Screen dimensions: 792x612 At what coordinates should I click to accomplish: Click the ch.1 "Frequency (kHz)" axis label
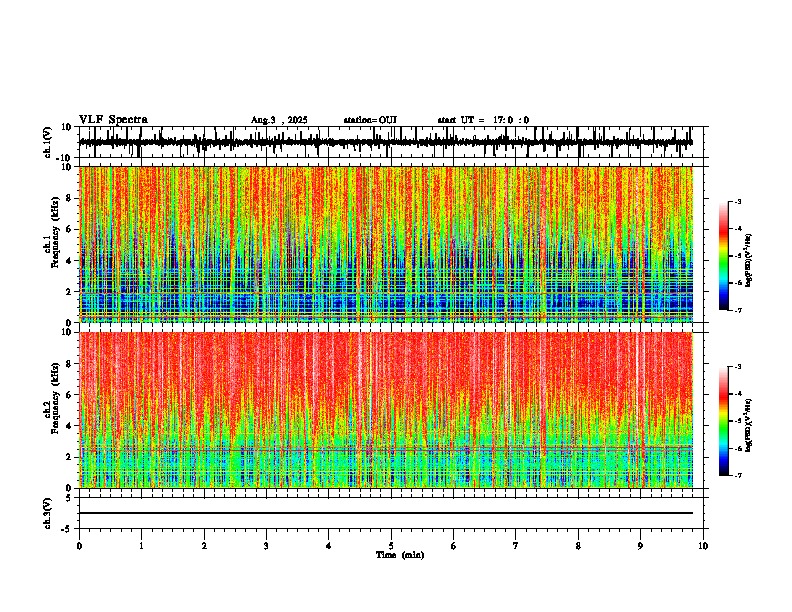56,233
